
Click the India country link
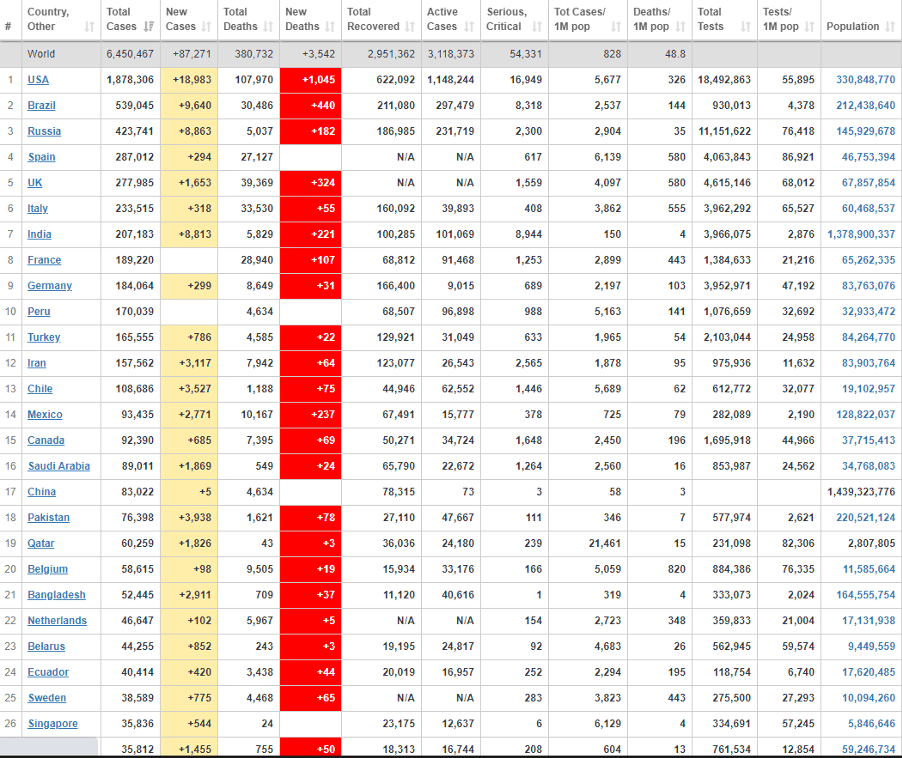pyautogui.click(x=39, y=235)
